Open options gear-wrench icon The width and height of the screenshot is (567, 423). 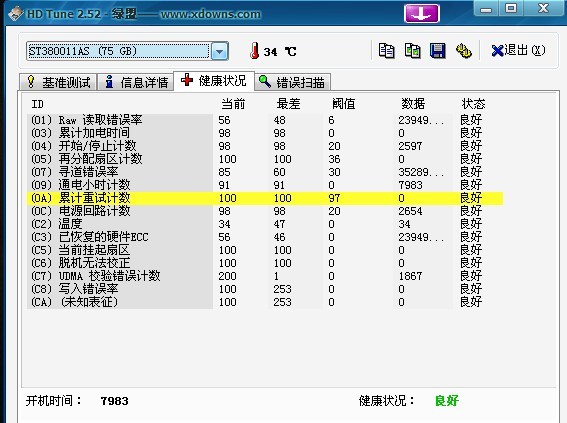(x=464, y=51)
